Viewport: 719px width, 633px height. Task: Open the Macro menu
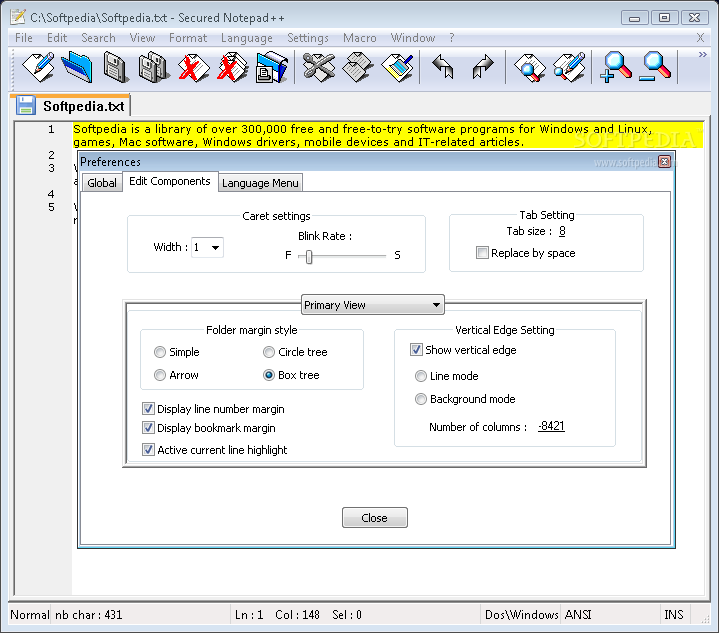[360, 38]
